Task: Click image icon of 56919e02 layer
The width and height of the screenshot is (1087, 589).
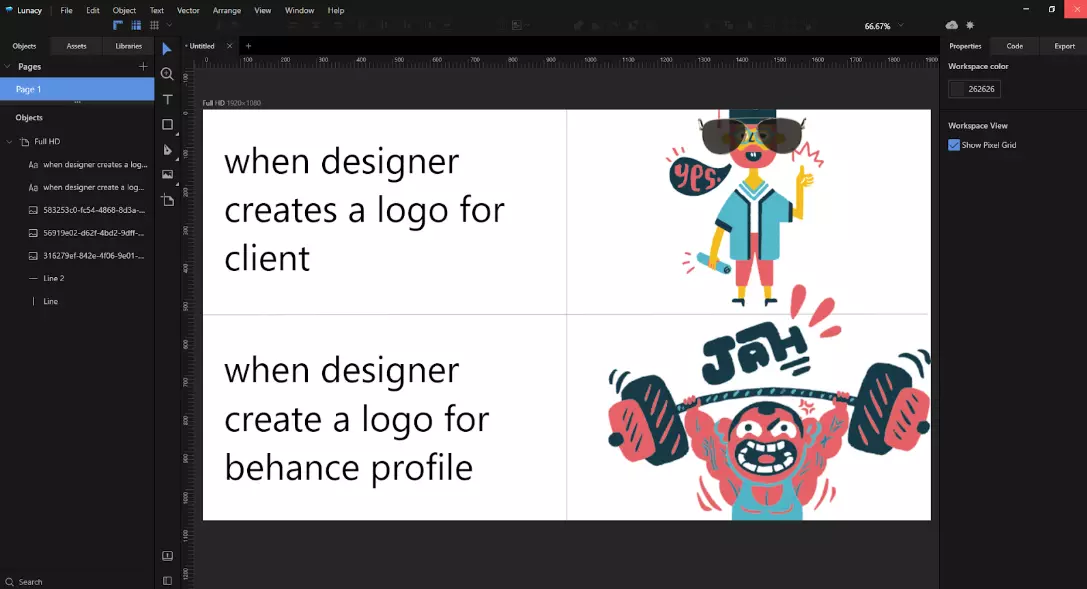Action: click(33, 233)
